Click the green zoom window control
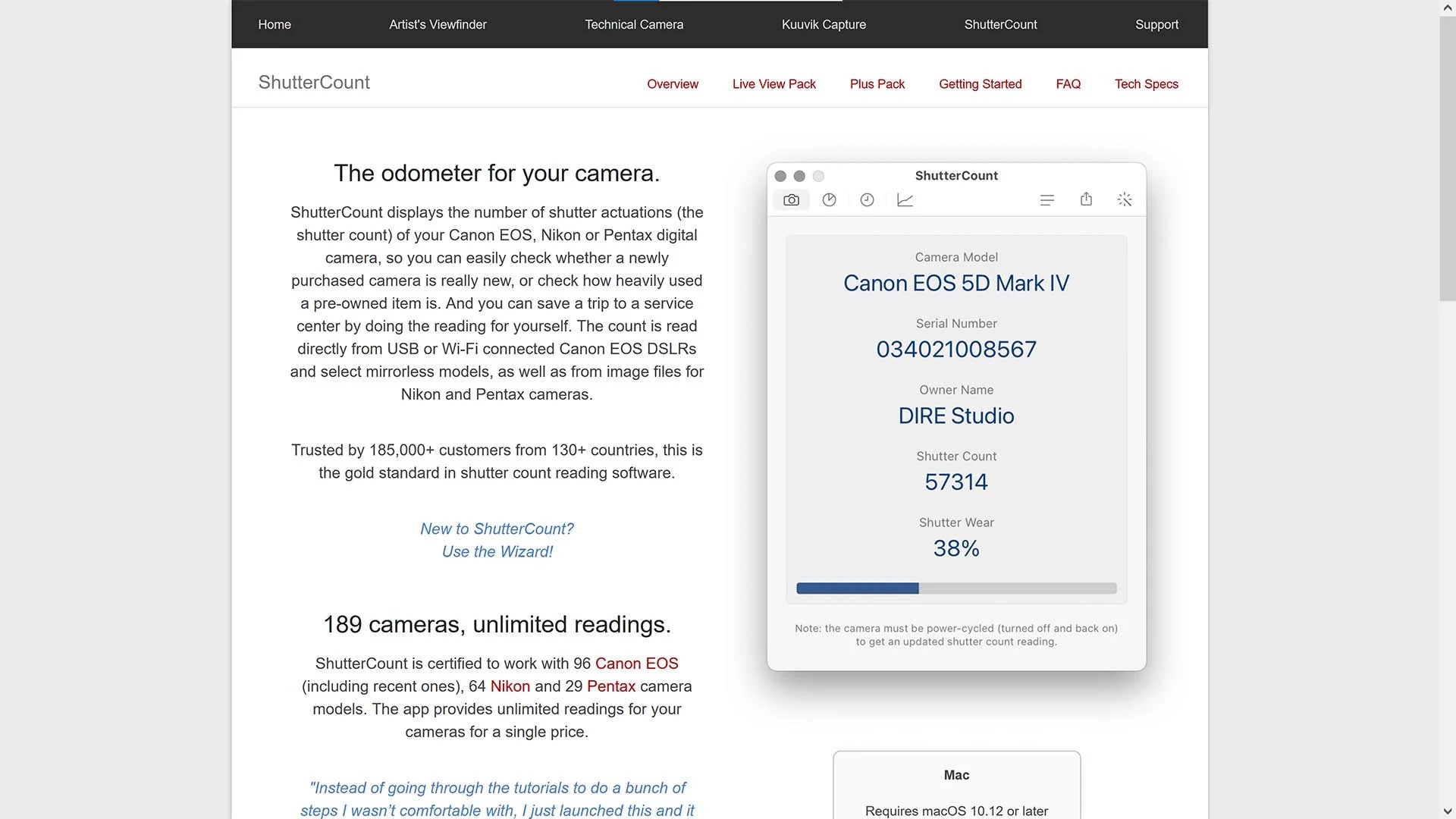 [x=818, y=176]
